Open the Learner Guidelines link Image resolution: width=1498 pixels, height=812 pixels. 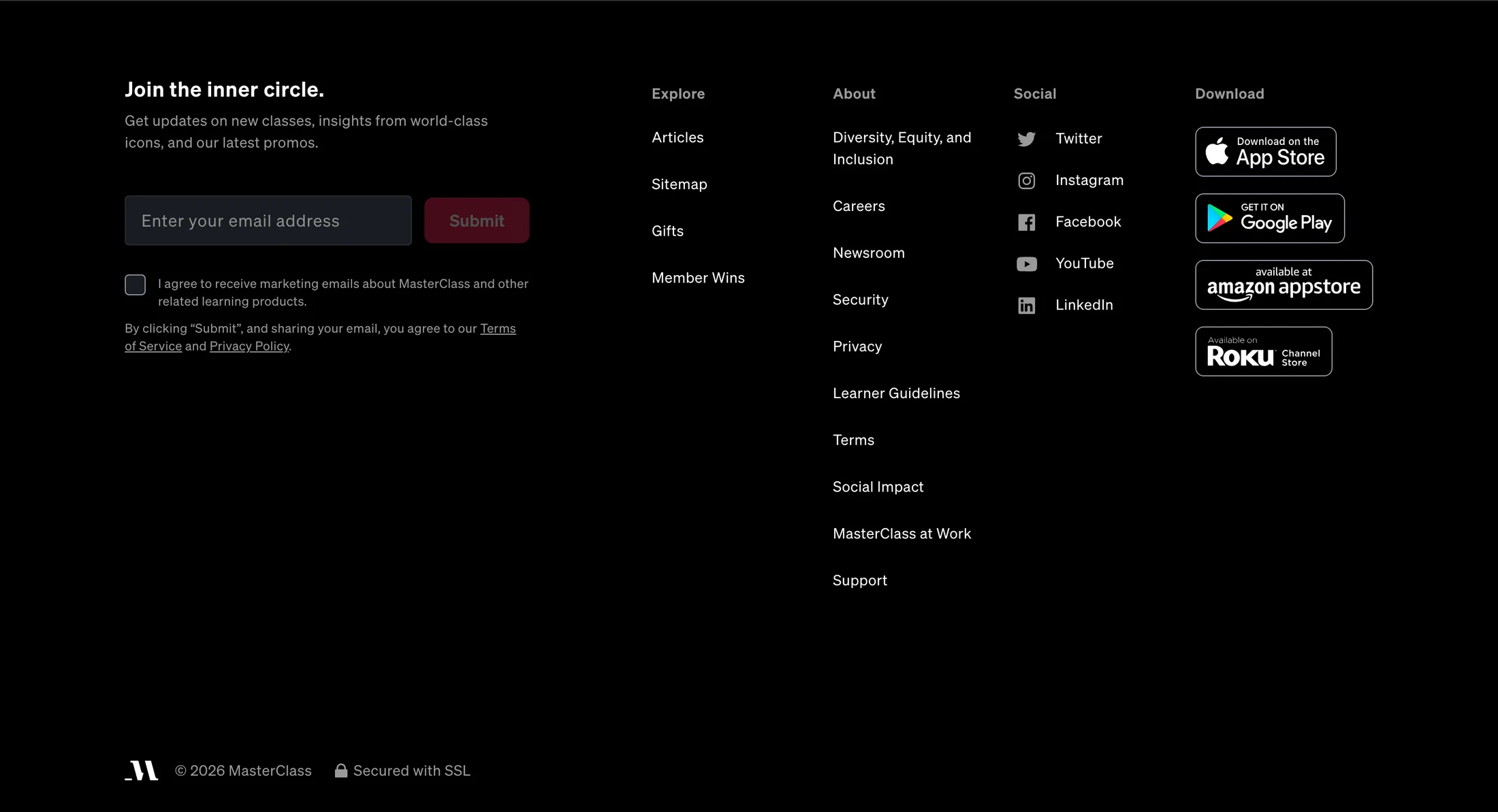896,393
